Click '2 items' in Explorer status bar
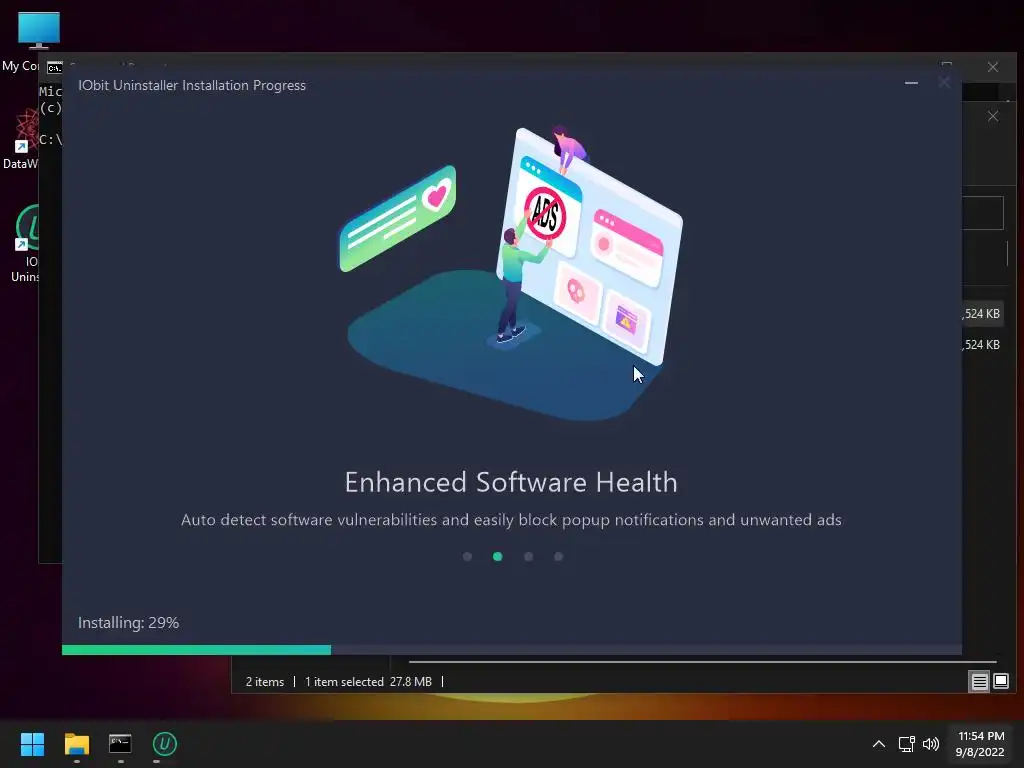1024x768 pixels. pyautogui.click(x=264, y=682)
